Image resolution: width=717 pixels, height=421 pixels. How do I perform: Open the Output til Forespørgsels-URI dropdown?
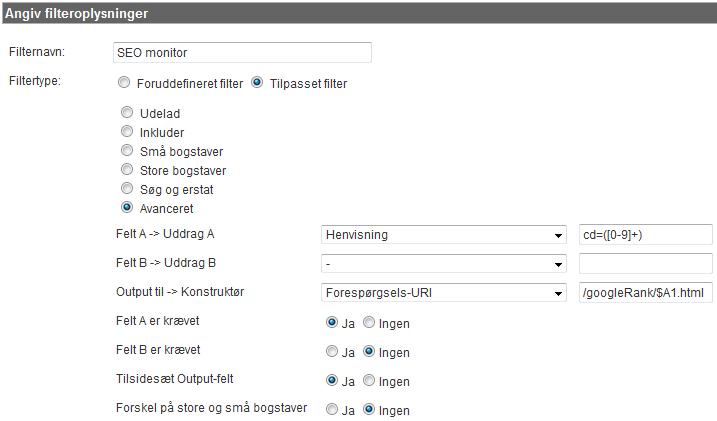(444, 293)
